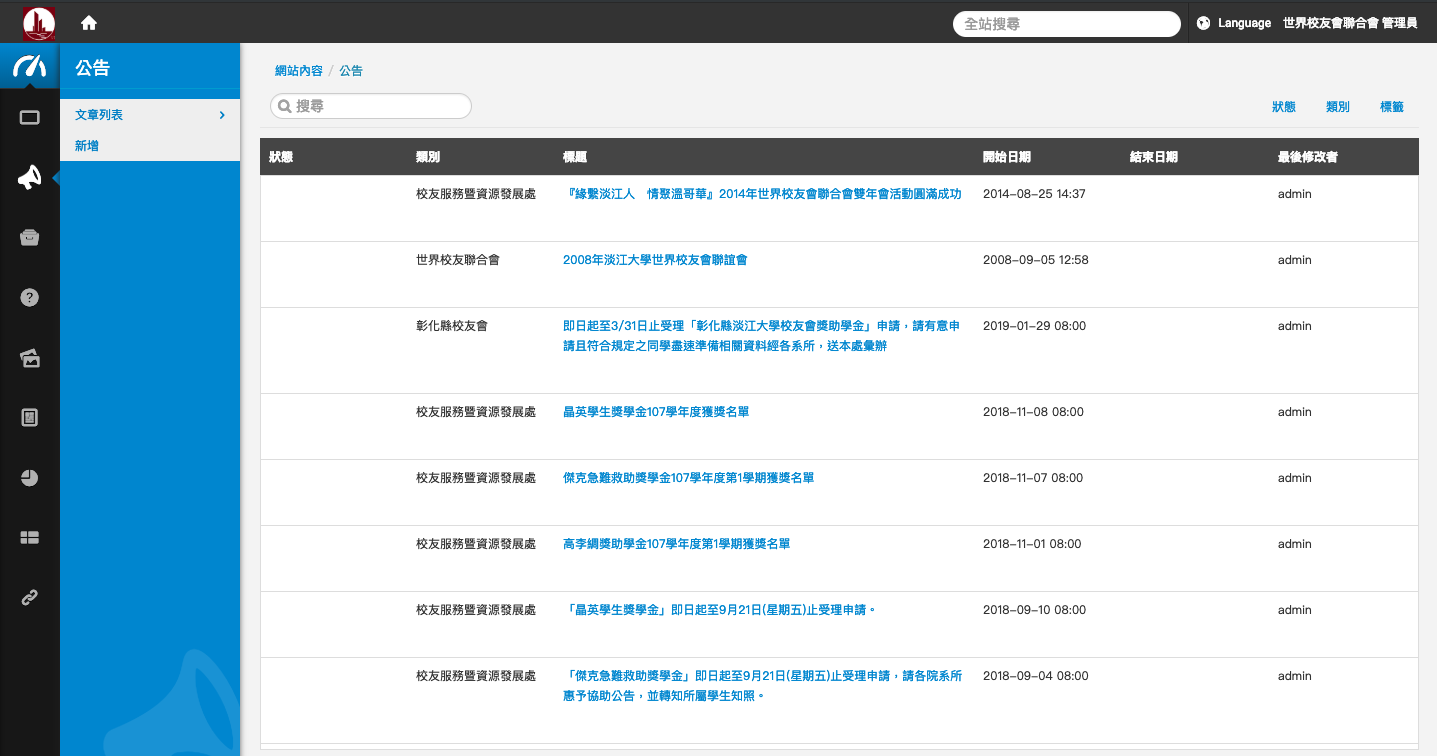Open 2008年淡江大學世界校友會聯誼會 article
The image size is (1437, 756).
655,260
